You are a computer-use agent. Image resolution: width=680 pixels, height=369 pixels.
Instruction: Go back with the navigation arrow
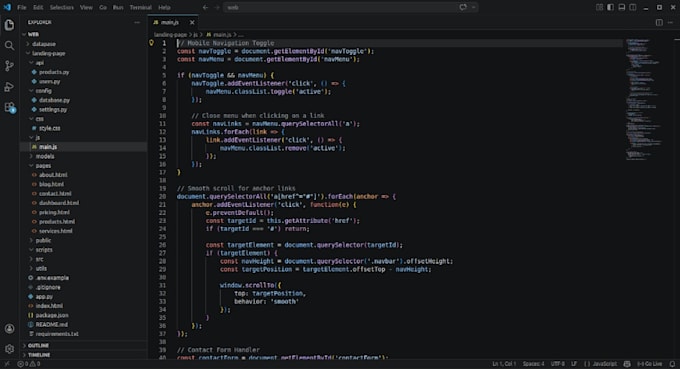205,7
